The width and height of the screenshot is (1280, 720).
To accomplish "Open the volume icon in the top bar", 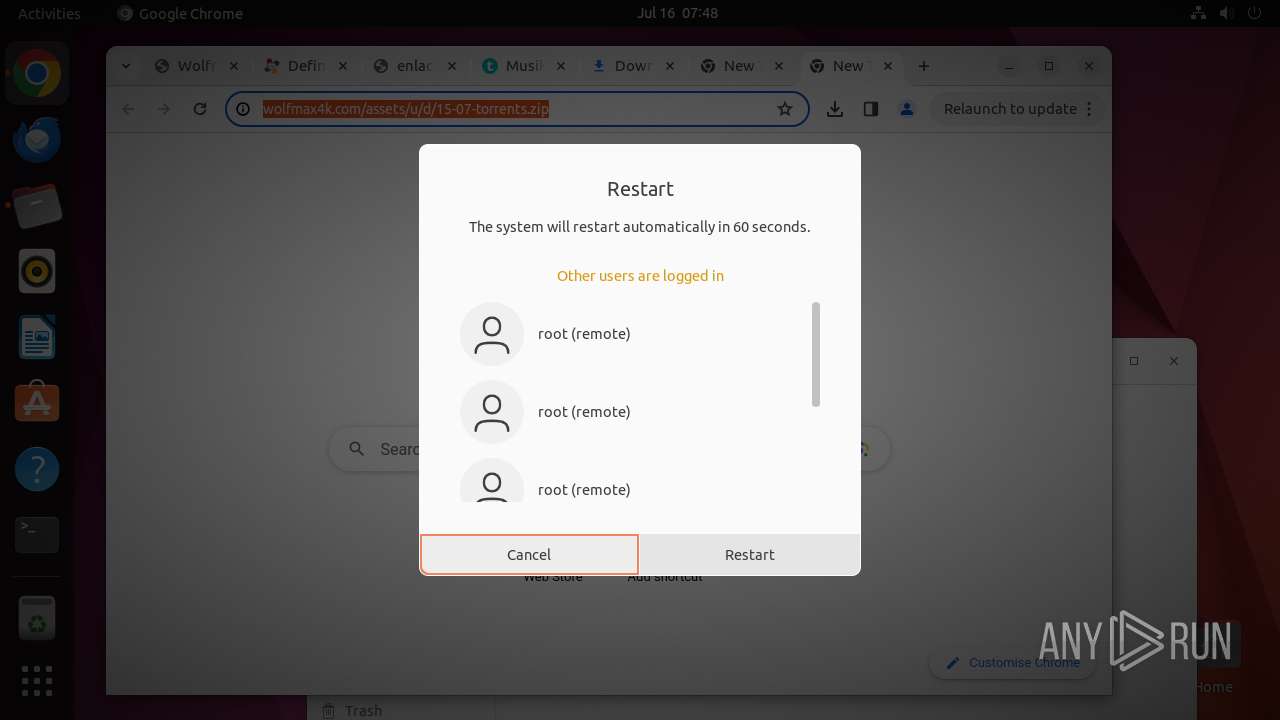I will [x=1227, y=13].
